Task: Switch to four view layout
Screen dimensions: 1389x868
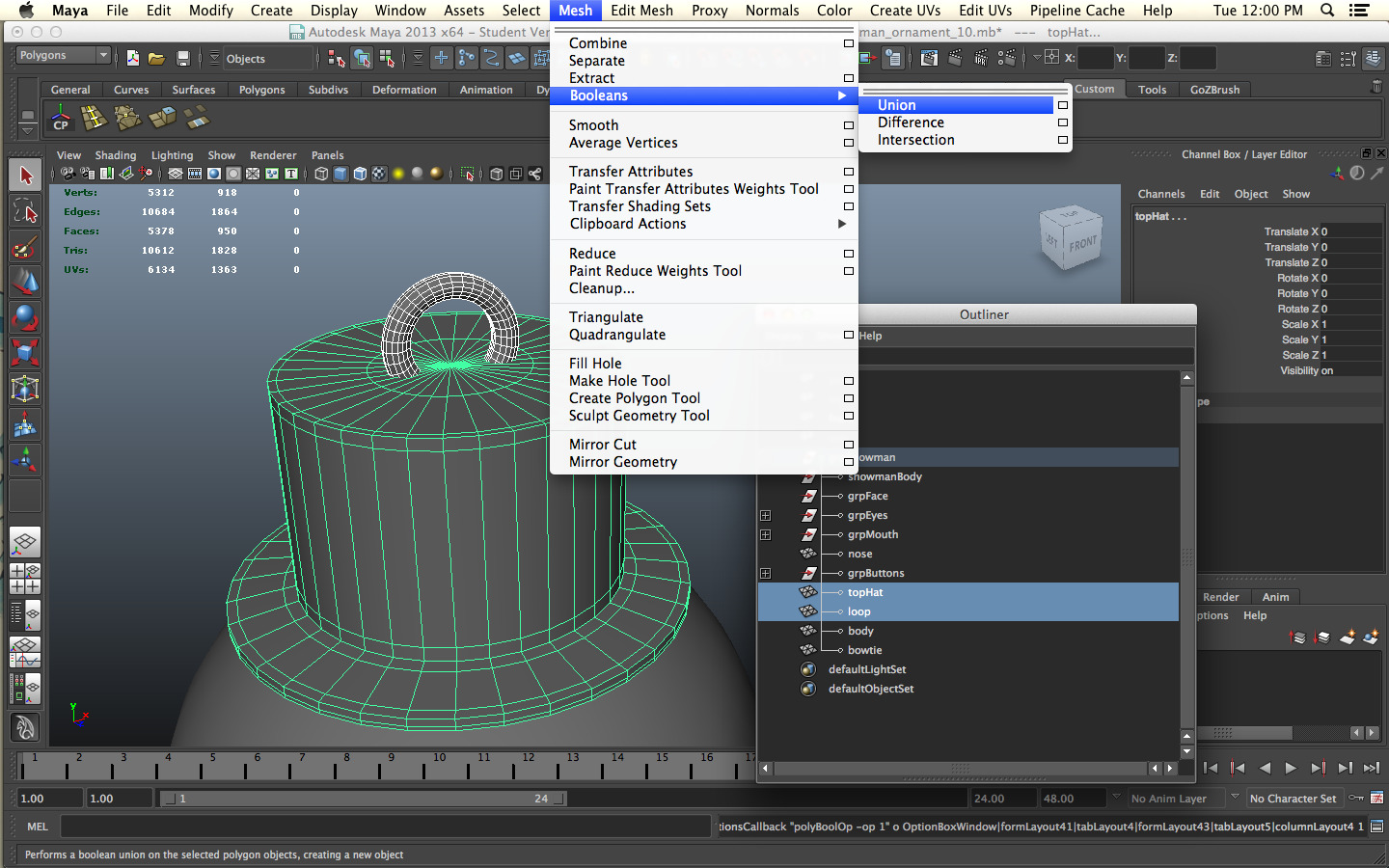Action: point(25,579)
